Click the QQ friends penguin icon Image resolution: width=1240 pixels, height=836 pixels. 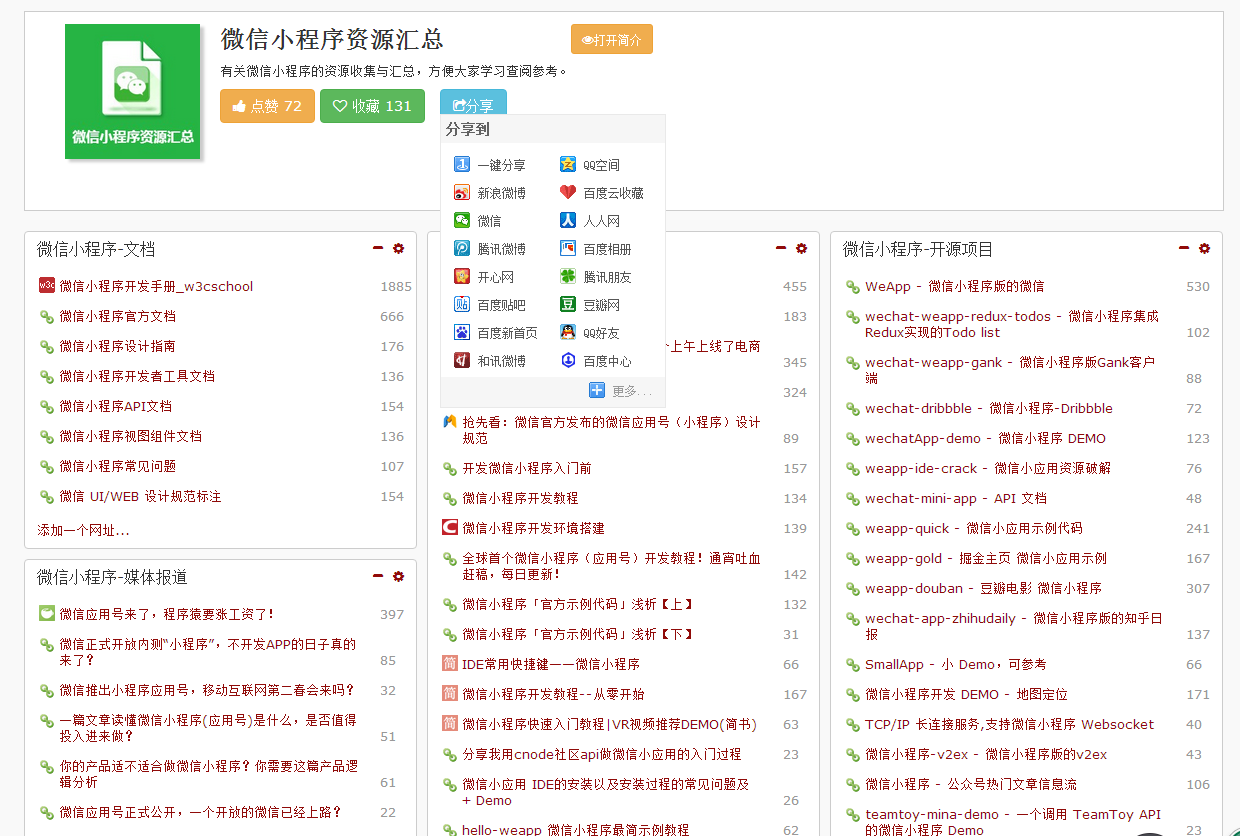568,333
